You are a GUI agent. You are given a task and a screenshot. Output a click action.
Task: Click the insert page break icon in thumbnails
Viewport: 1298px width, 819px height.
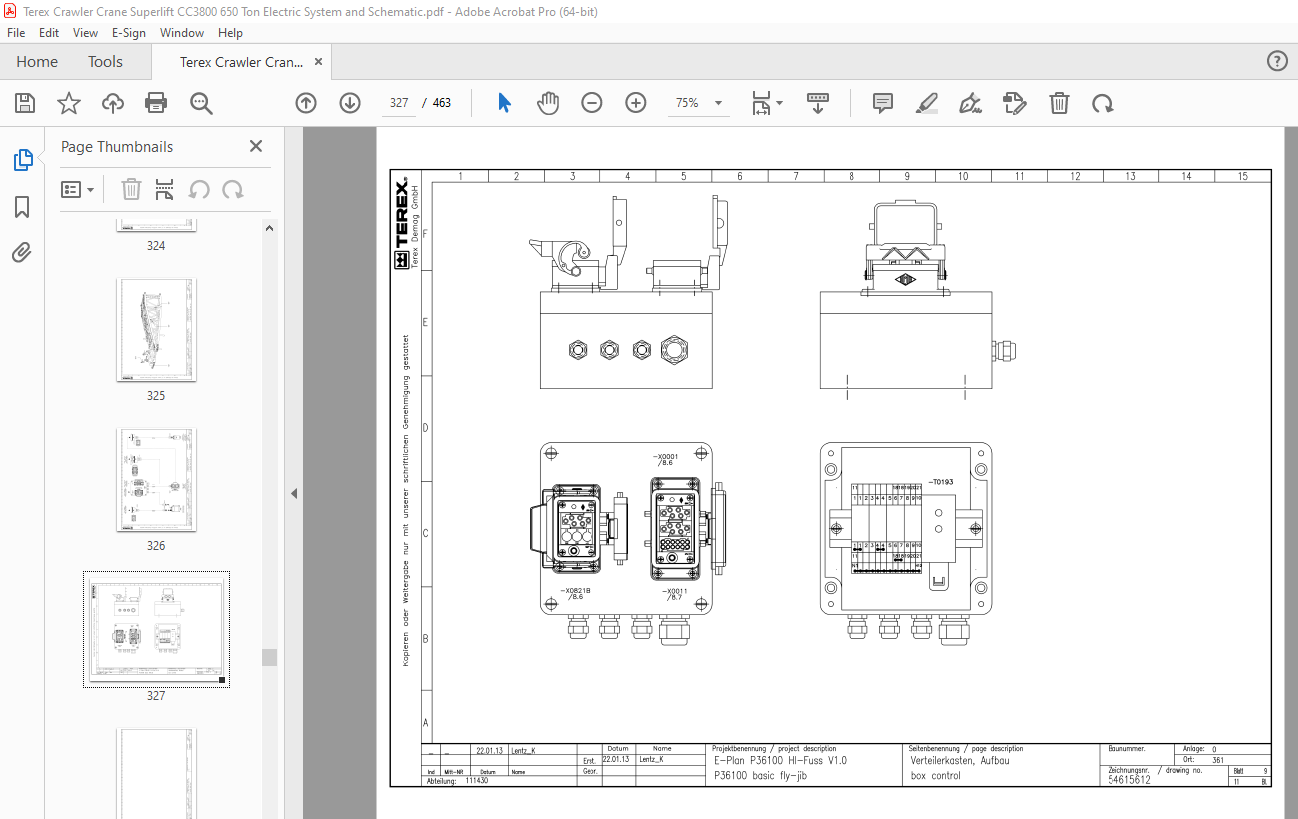(165, 189)
